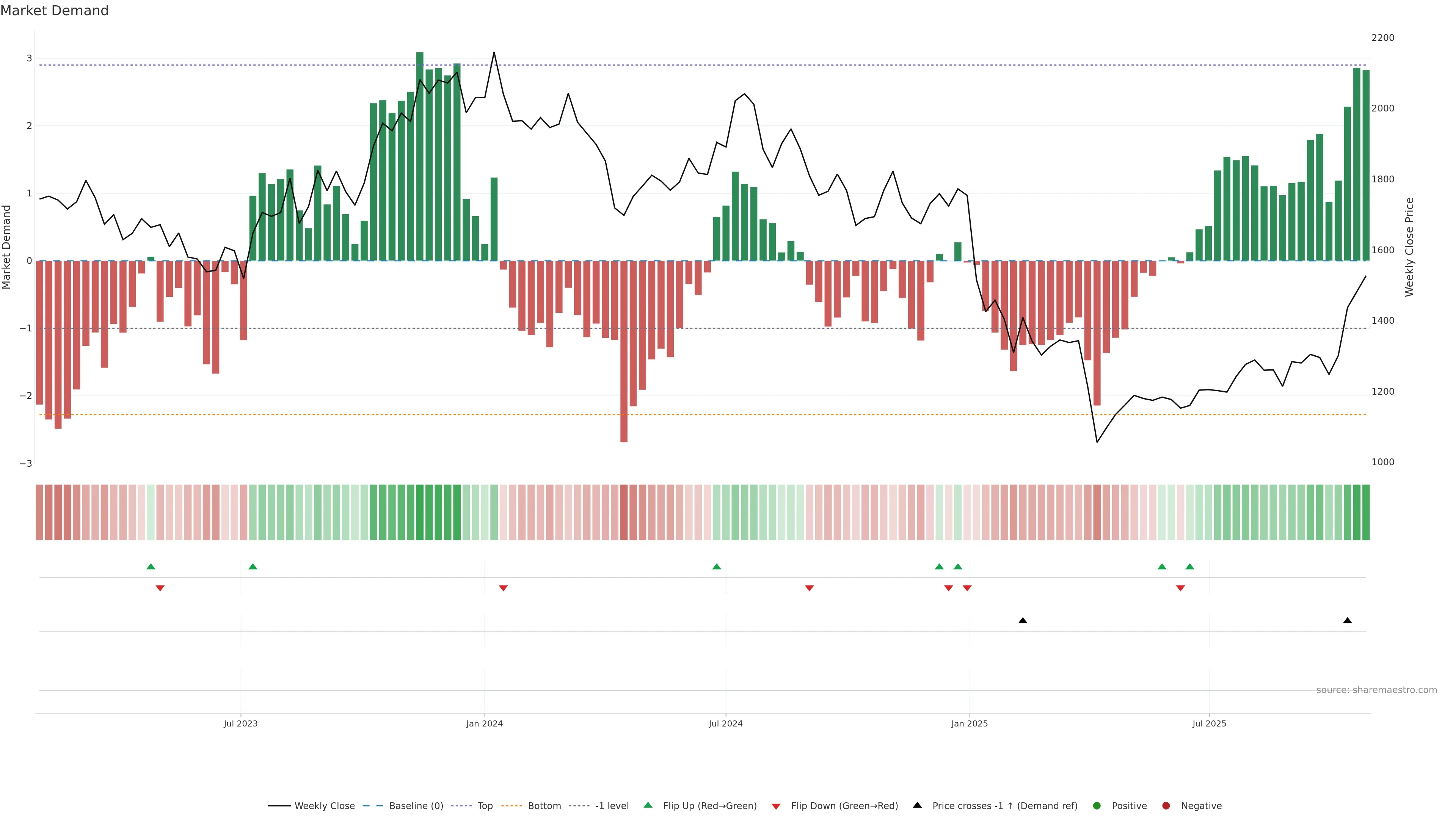Click the Market Demand chart title
1456x819 pixels.
coord(54,11)
